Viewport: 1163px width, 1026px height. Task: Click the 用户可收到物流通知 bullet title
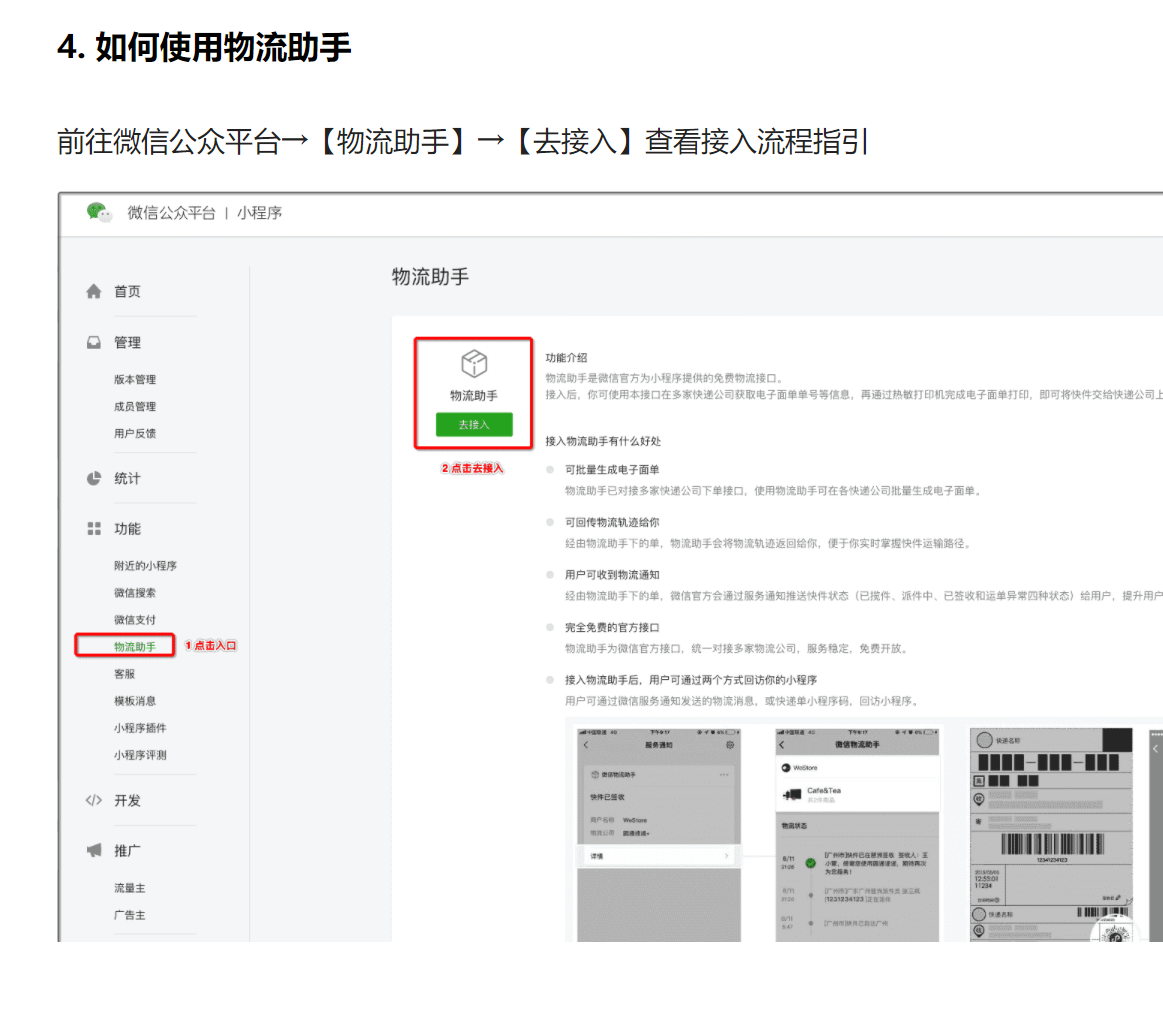click(612, 575)
